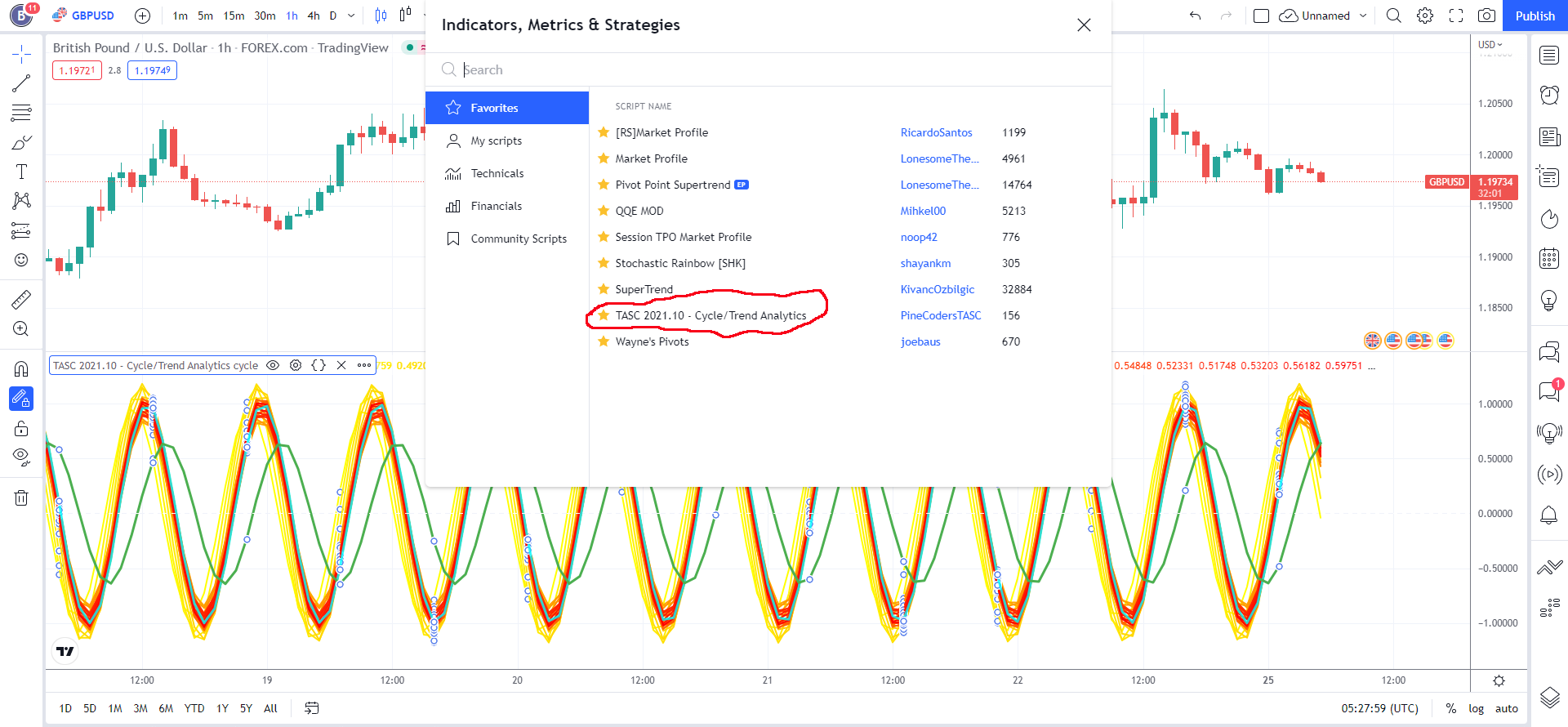Open the measure ruler tool
The height and width of the screenshot is (727, 1568).
point(21,300)
